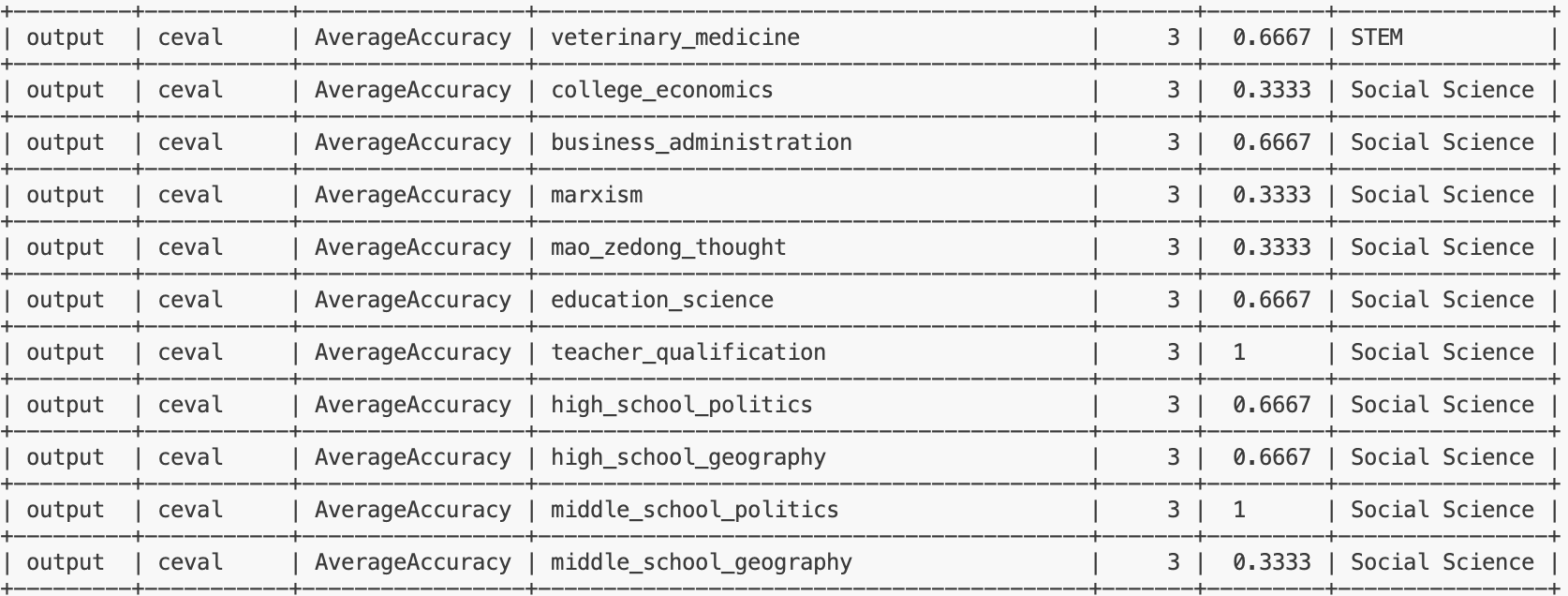Click the business_administration text

click(x=701, y=142)
